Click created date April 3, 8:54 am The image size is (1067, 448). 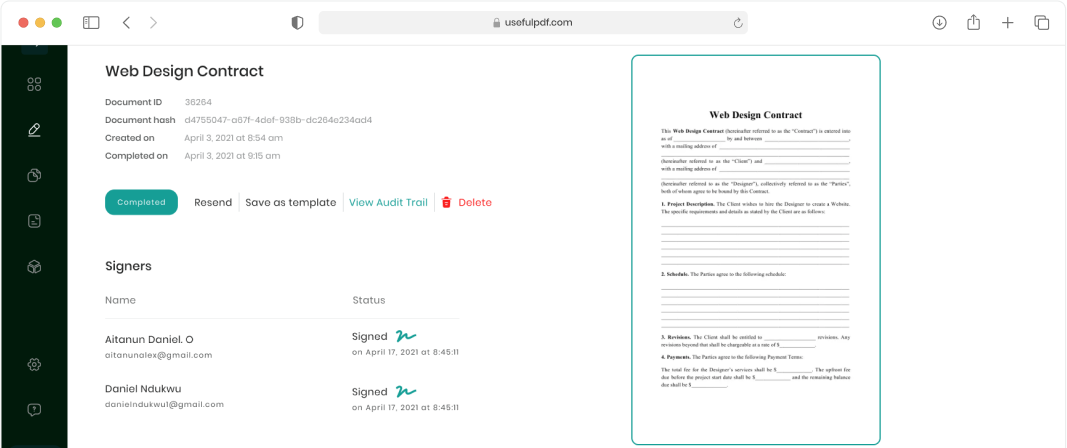tap(233, 138)
